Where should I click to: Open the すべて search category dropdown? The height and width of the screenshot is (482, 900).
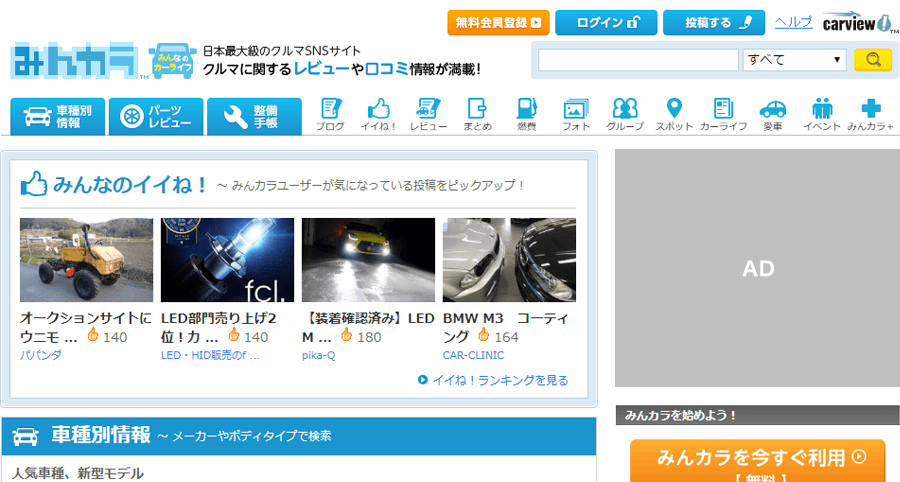[794, 60]
